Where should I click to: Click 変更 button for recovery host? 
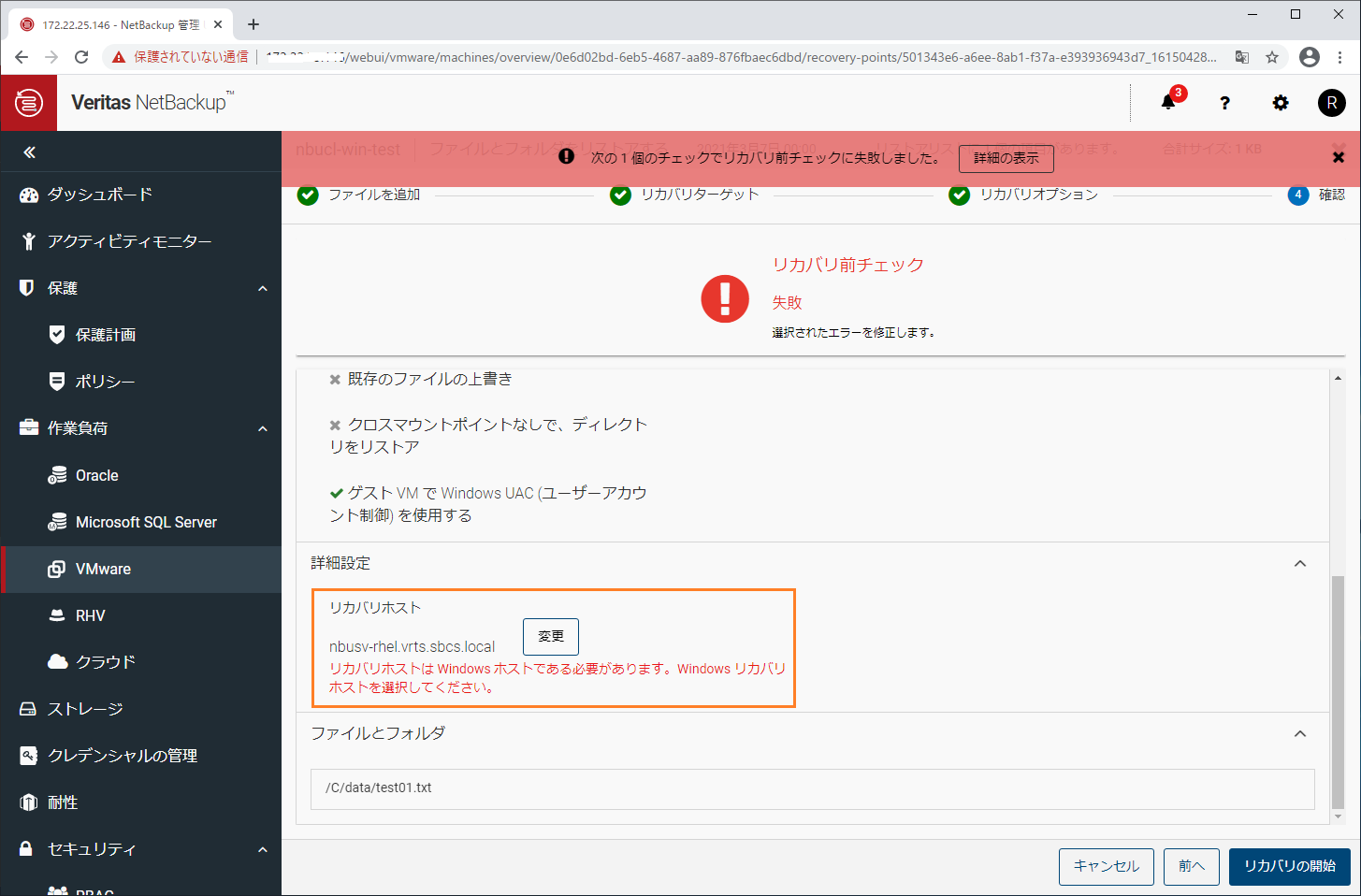coord(551,637)
